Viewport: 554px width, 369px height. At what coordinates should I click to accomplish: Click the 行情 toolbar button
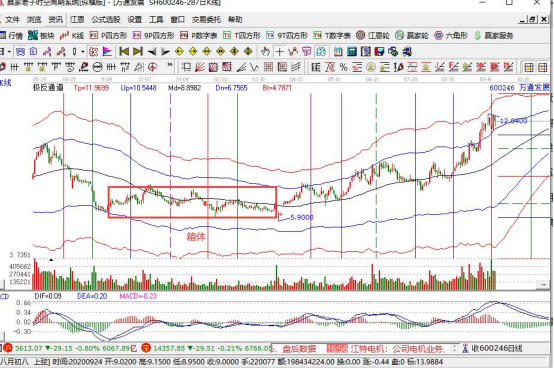[x=11, y=35]
